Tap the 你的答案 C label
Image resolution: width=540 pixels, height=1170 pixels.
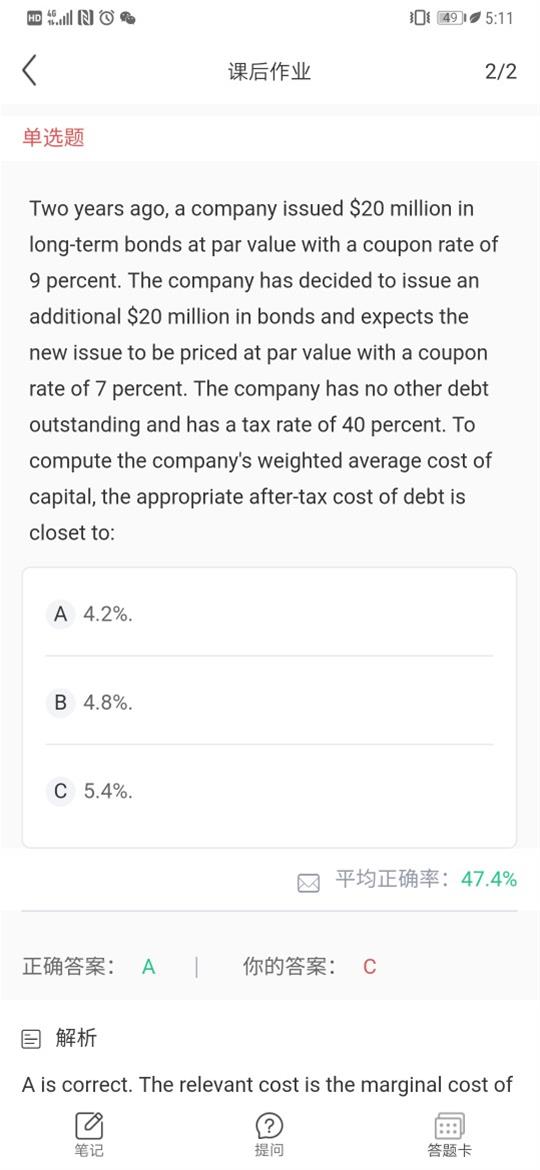[x=310, y=967]
